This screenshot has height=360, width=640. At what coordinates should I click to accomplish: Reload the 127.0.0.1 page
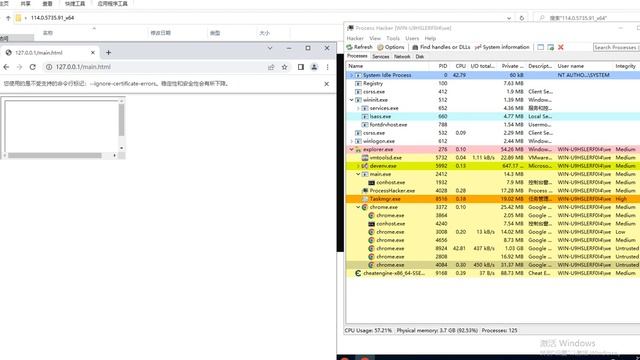click(33, 67)
